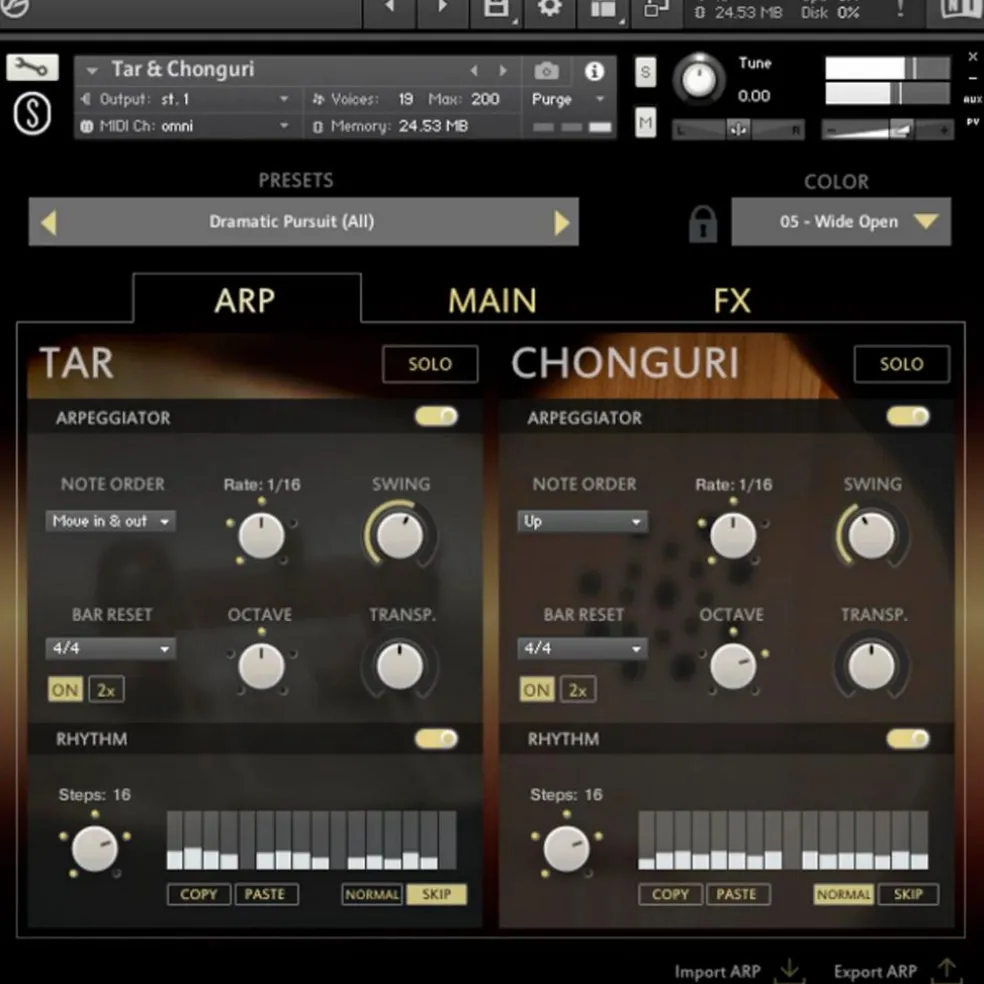This screenshot has height=984, width=984.
Task: Switch to the FX tab
Action: tap(732, 301)
